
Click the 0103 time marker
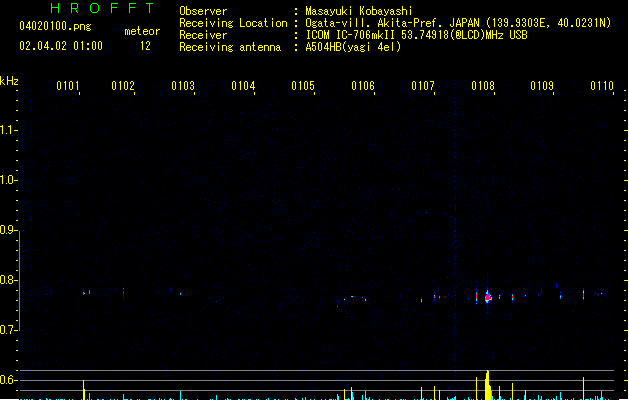(183, 86)
